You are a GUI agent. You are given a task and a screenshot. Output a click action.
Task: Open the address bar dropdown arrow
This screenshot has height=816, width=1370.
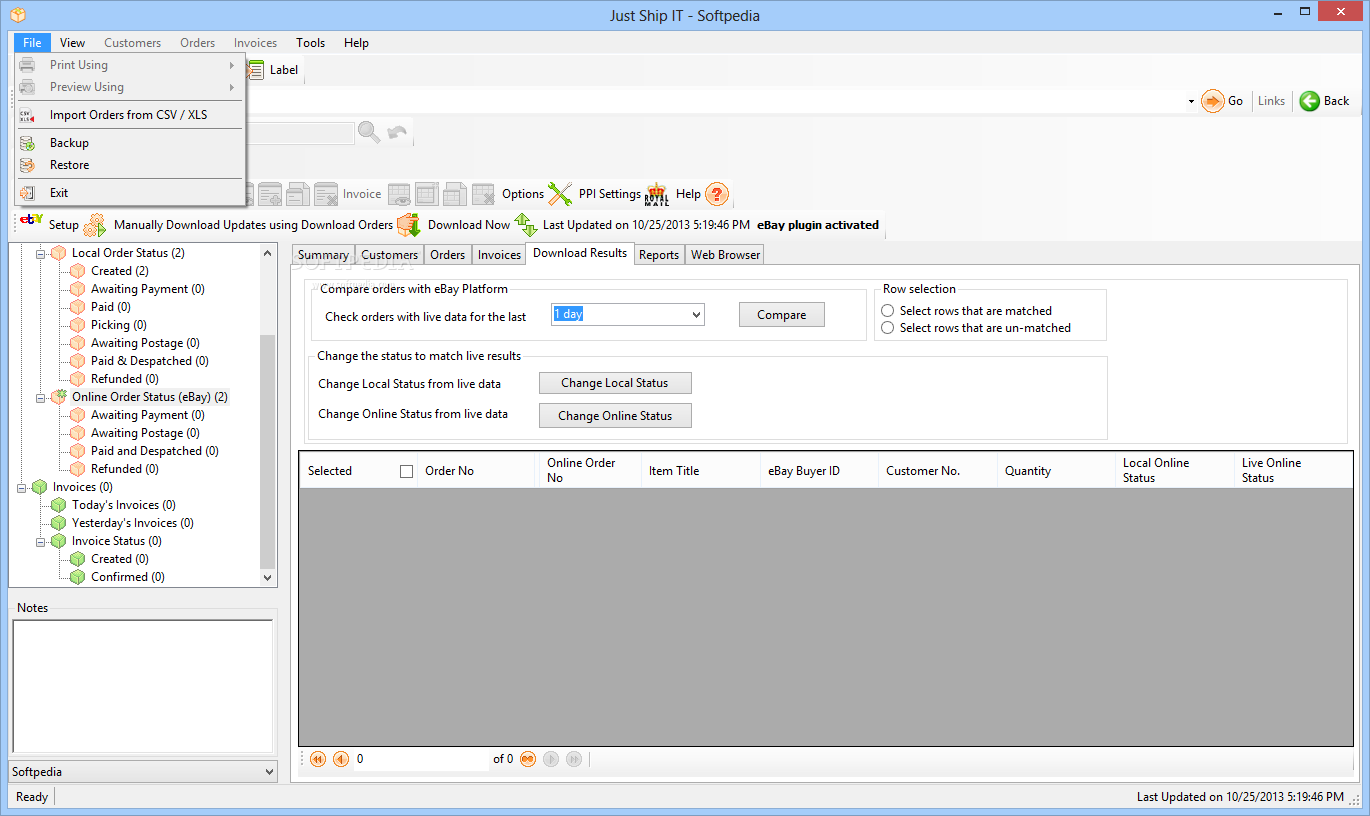pyautogui.click(x=1191, y=101)
